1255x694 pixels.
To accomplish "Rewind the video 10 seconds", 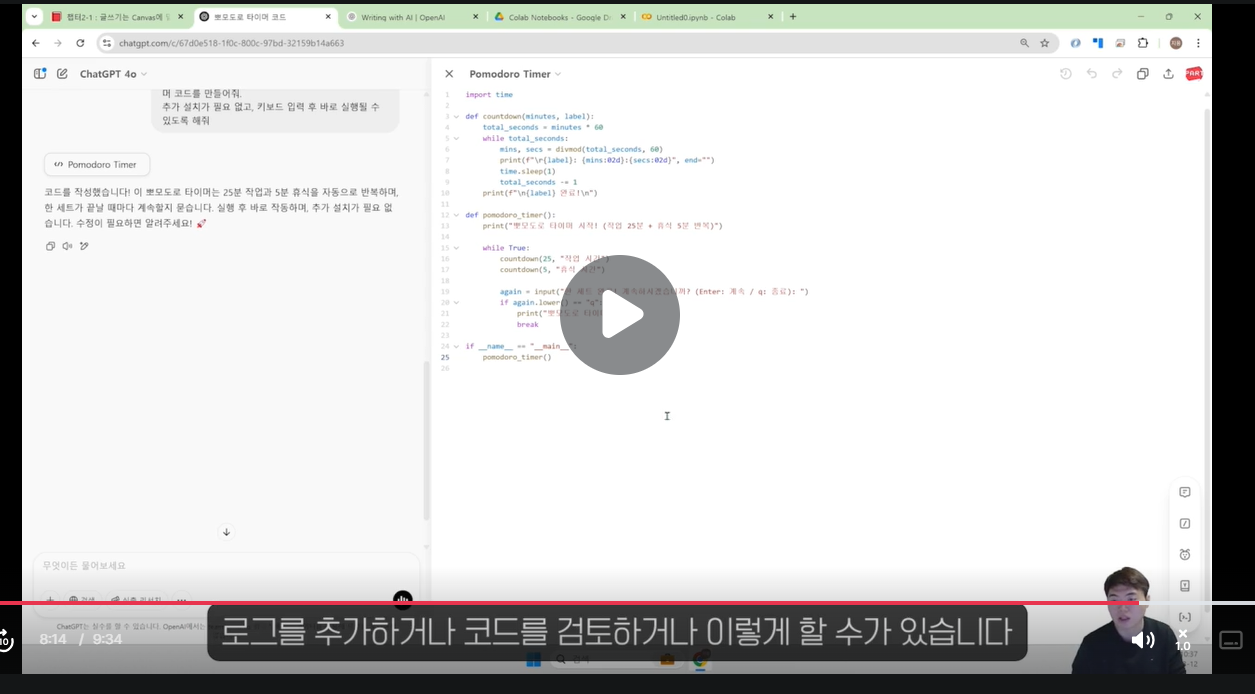I will 5,640.
